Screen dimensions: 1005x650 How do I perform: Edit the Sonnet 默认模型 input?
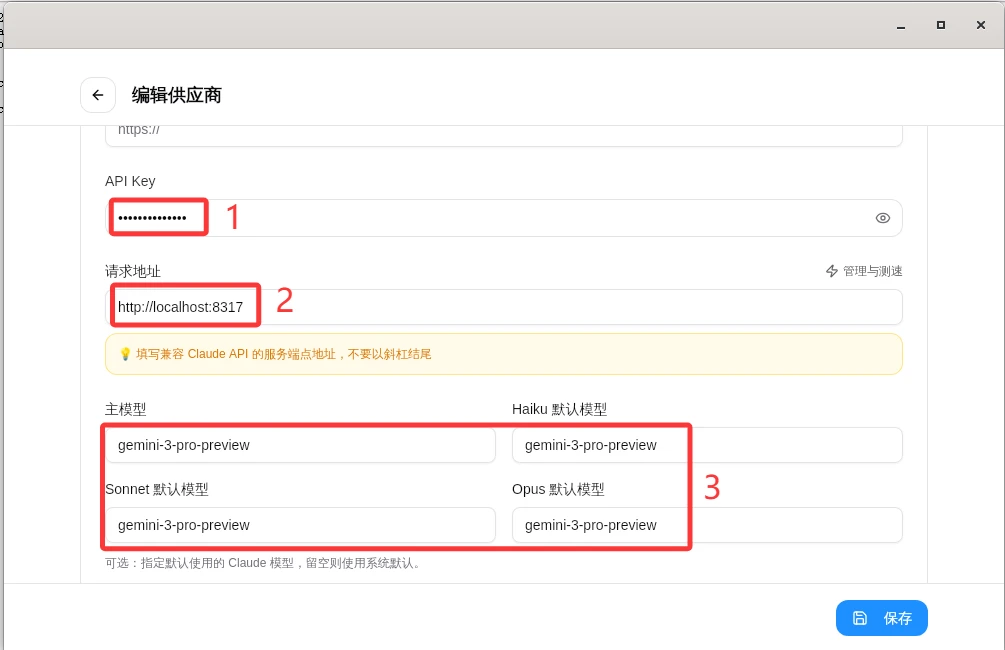pyautogui.click(x=300, y=525)
